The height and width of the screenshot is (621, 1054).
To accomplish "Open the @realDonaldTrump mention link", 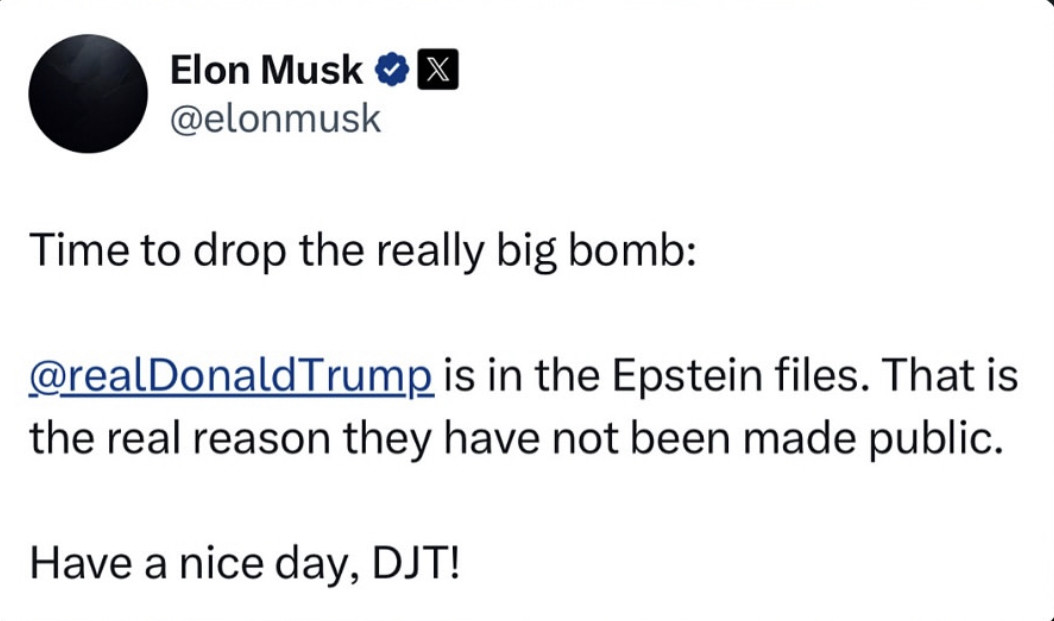I will [x=232, y=379].
